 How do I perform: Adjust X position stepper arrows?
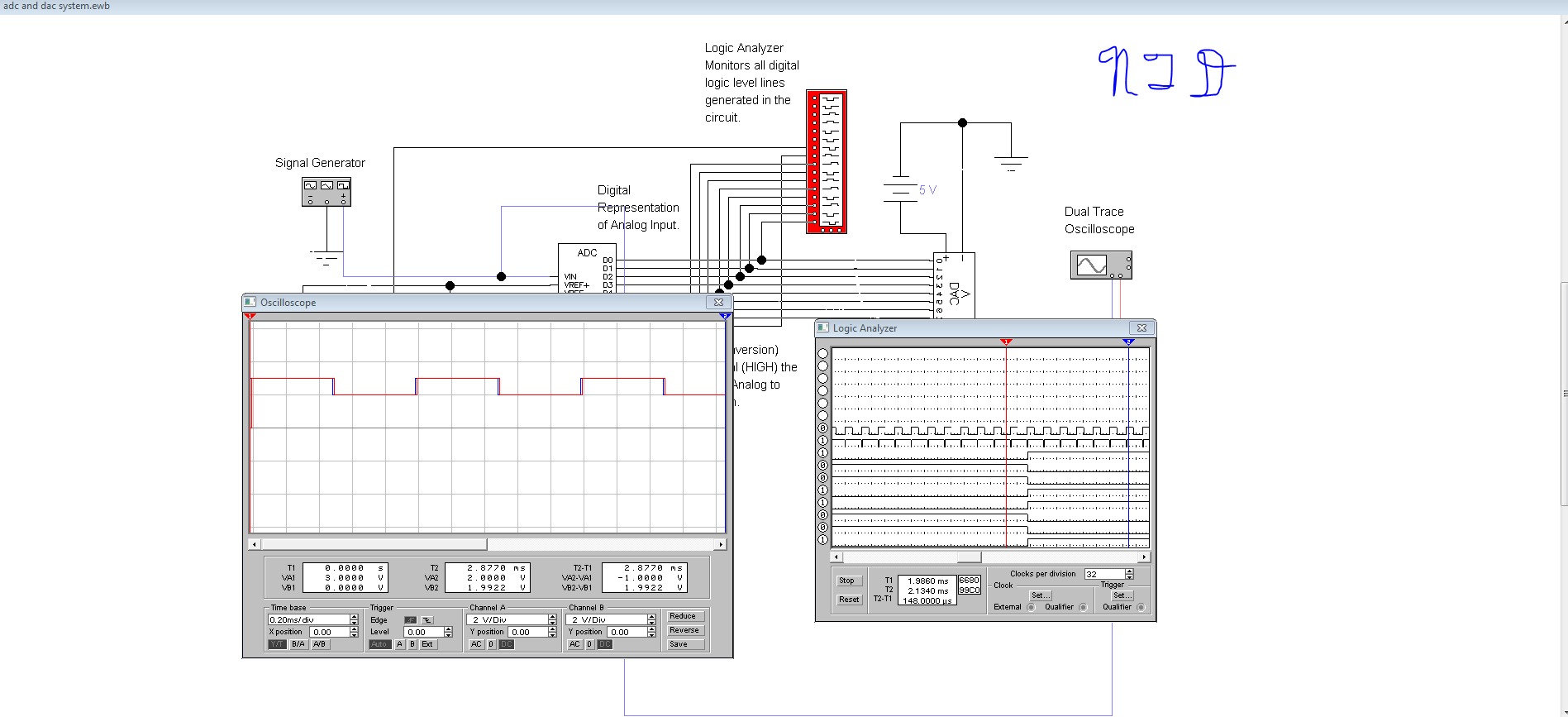354,632
